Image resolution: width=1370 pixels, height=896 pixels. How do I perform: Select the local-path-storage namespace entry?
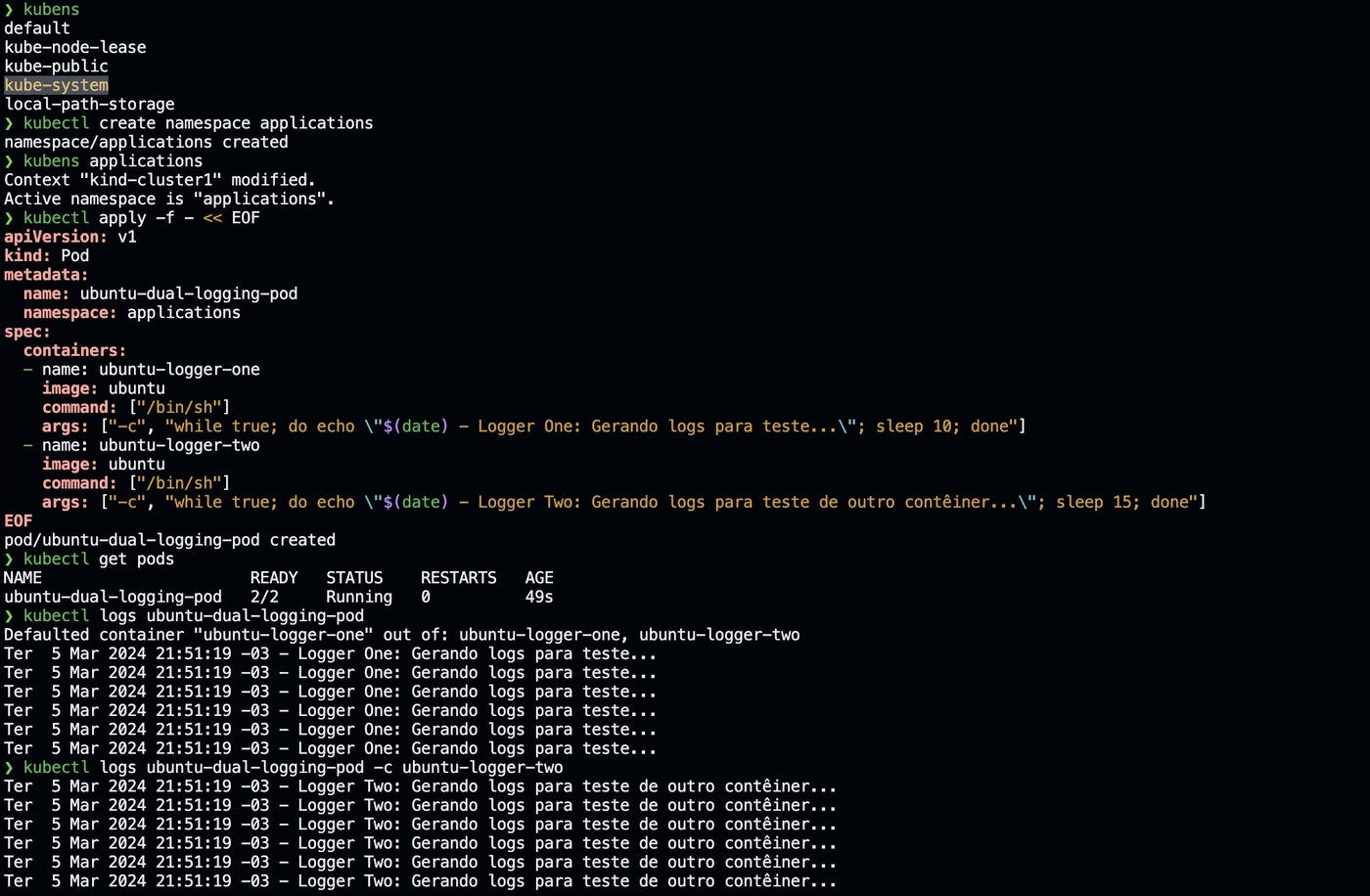[x=89, y=104]
